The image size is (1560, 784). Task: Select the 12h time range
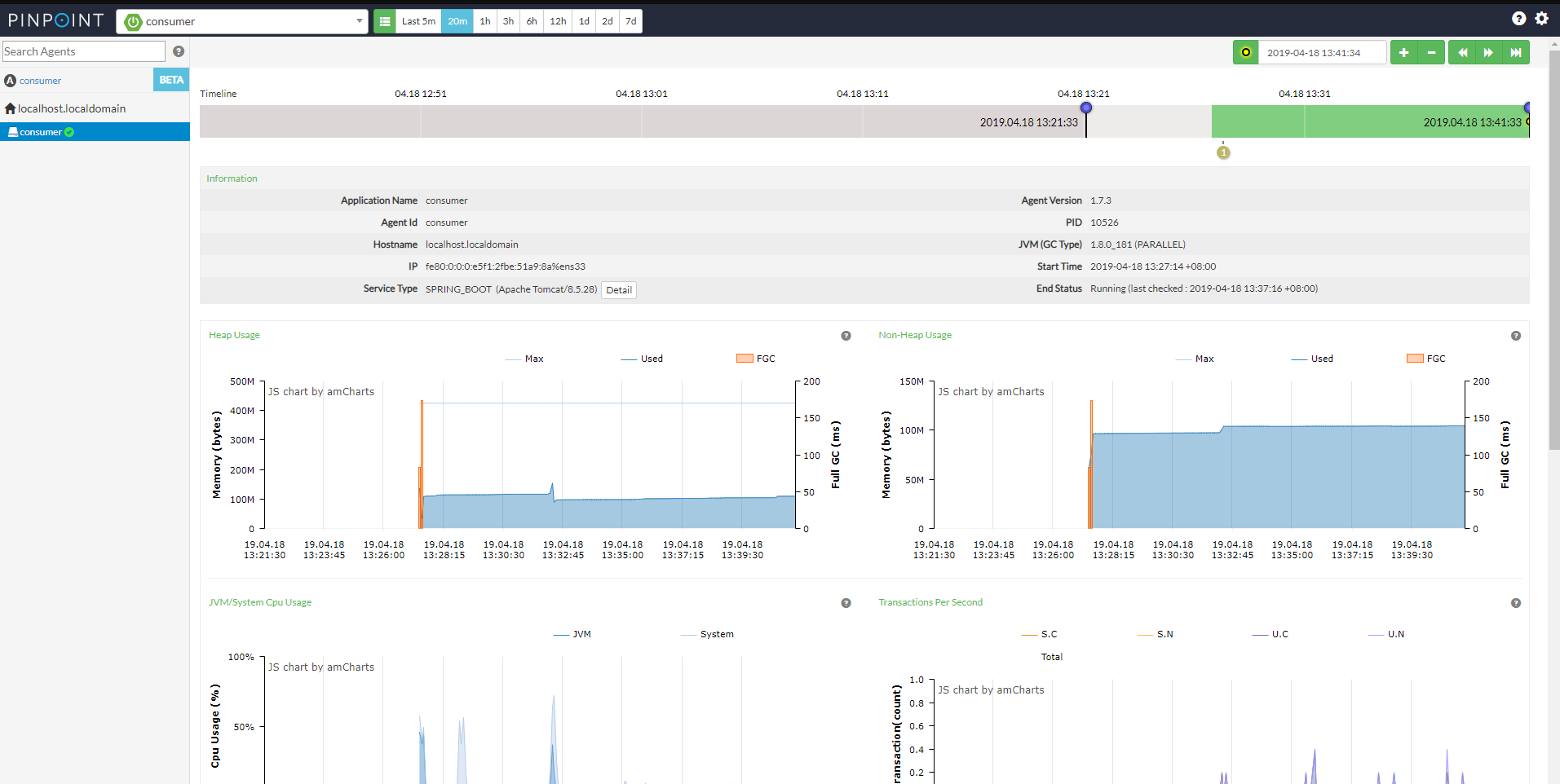coord(558,21)
